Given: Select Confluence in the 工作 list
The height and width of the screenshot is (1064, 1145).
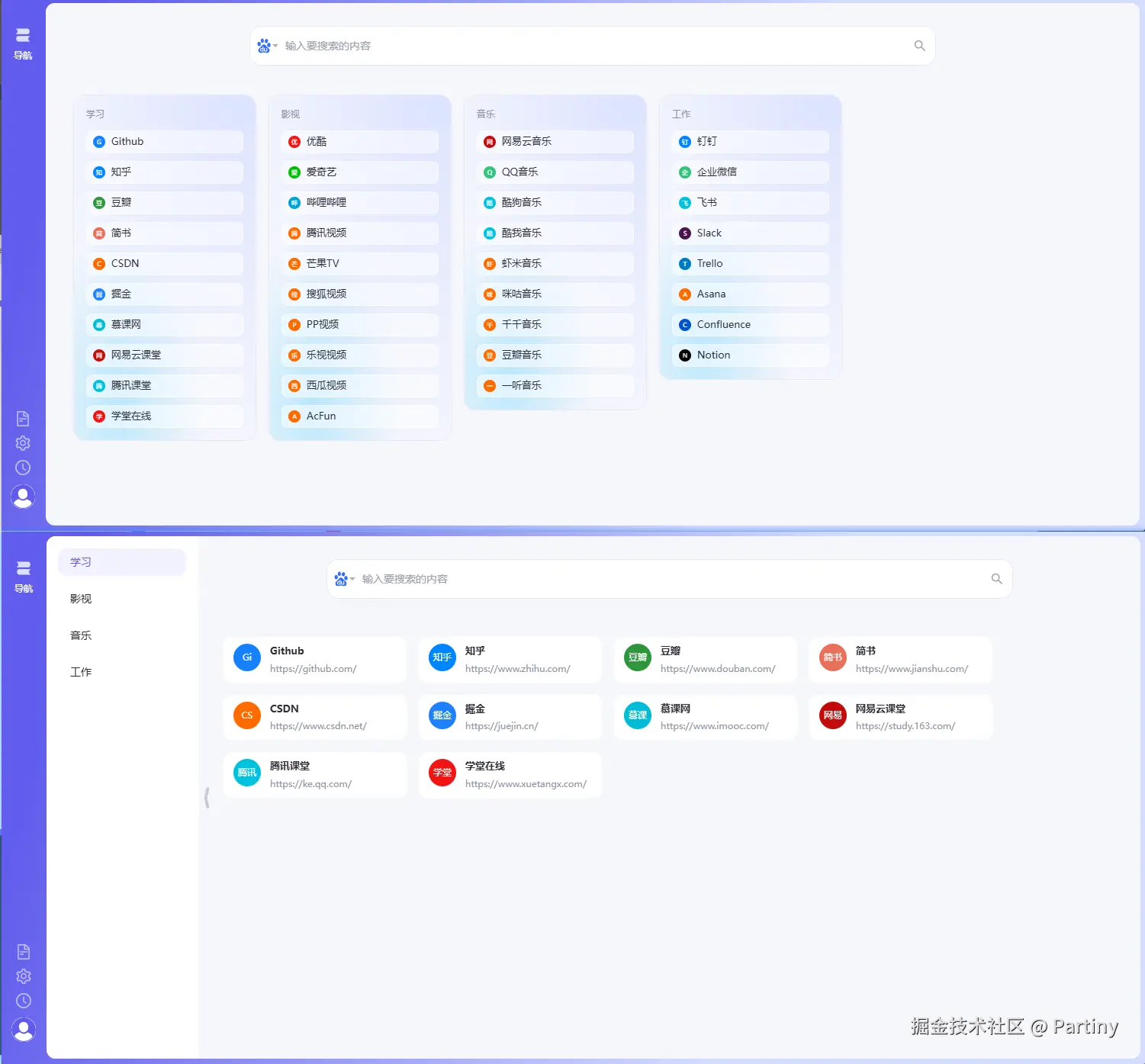Looking at the screenshot, I should coord(751,324).
